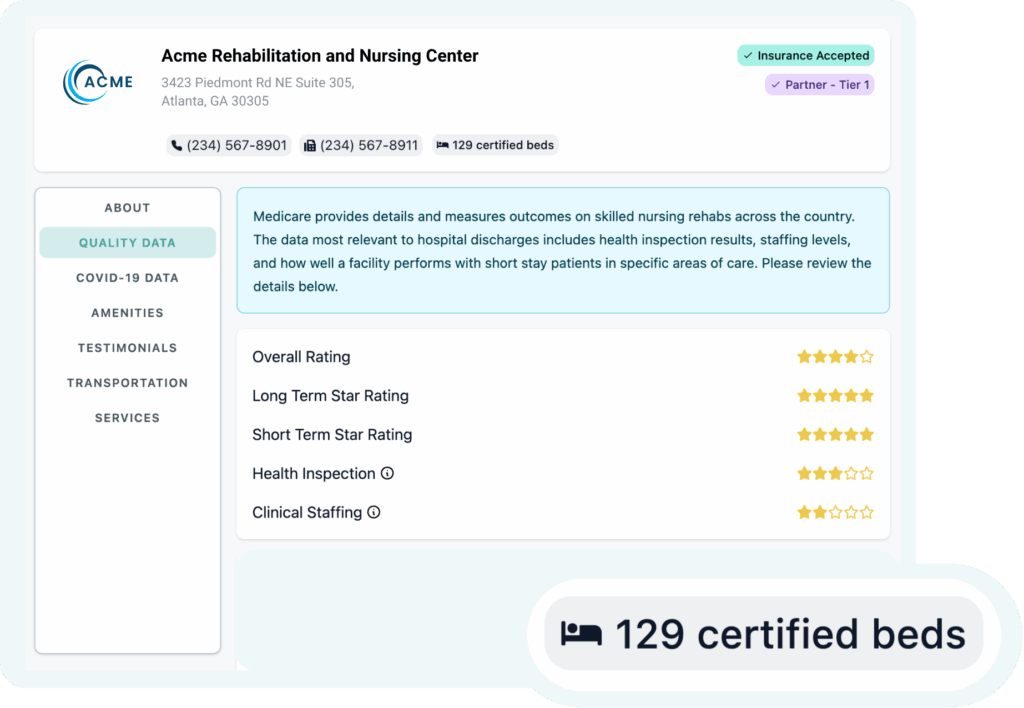View the Testimonials section

coord(127,348)
